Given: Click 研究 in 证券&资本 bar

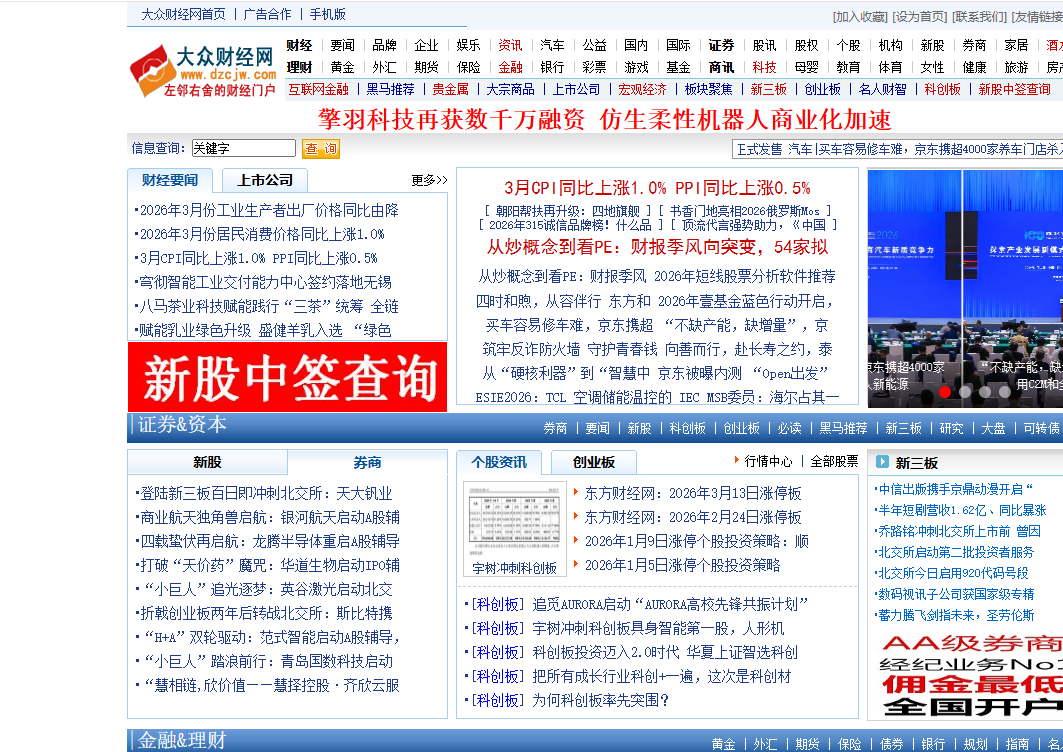Looking at the screenshot, I should point(951,428).
